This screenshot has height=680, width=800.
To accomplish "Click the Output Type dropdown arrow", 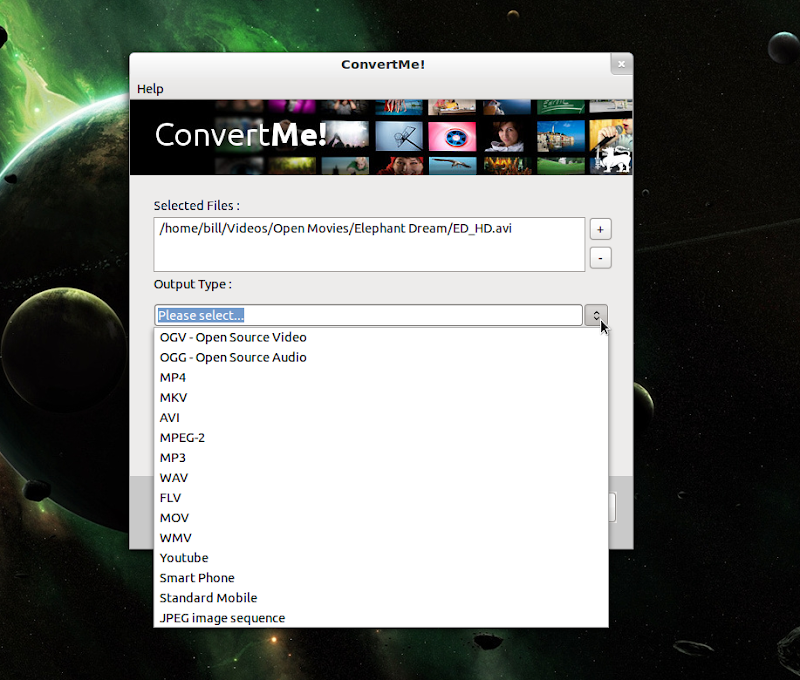I will click(x=596, y=315).
